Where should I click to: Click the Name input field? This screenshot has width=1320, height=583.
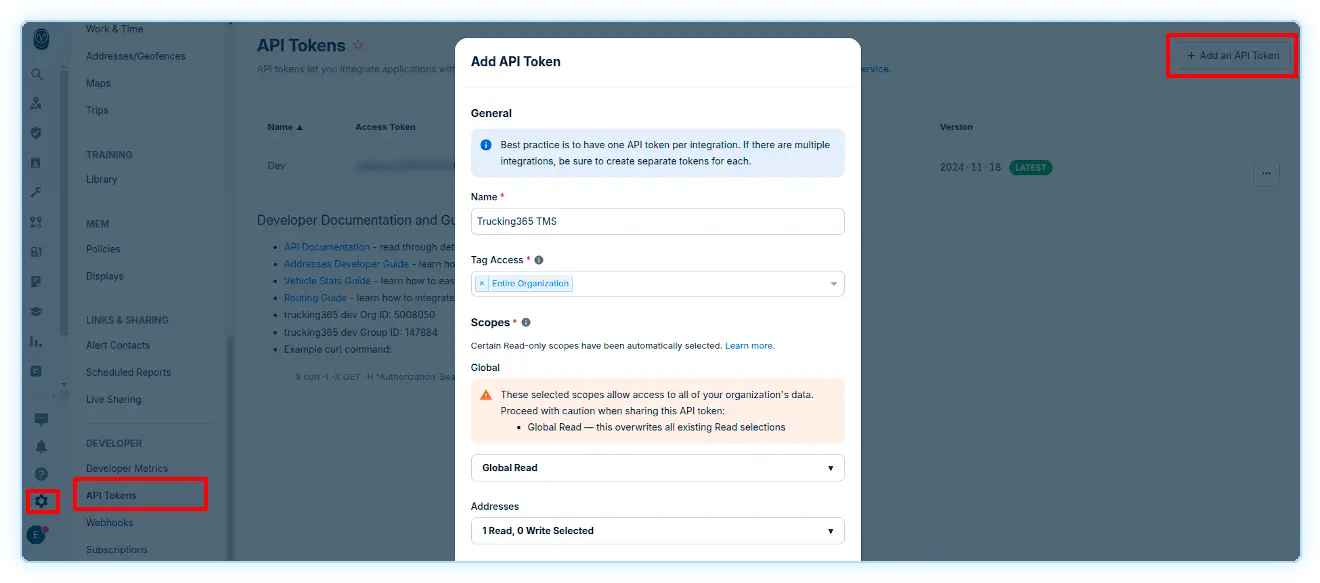pos(657,221)
